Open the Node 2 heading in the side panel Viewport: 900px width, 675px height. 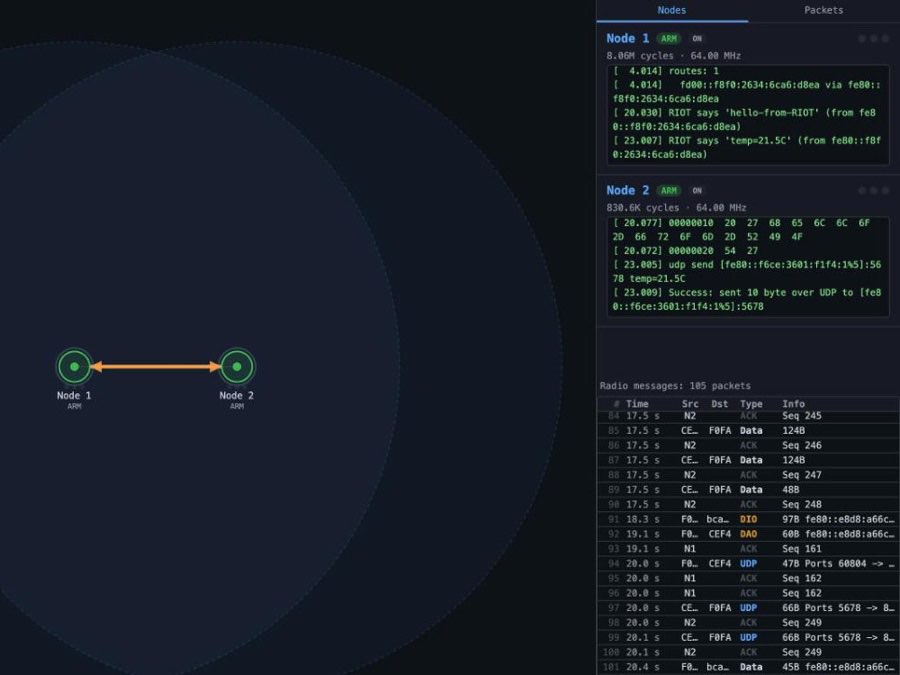tap(627, 191)
